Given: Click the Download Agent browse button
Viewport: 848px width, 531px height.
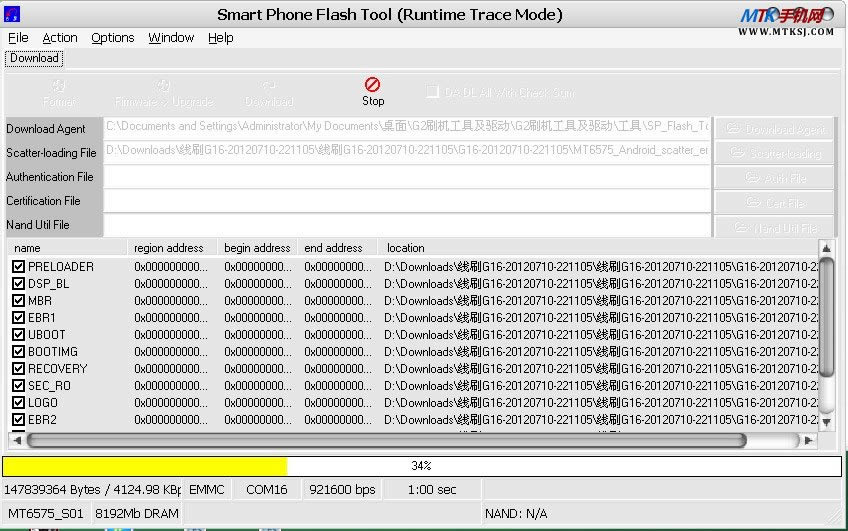Looking at the screenshot, I should tap(773, 129).
